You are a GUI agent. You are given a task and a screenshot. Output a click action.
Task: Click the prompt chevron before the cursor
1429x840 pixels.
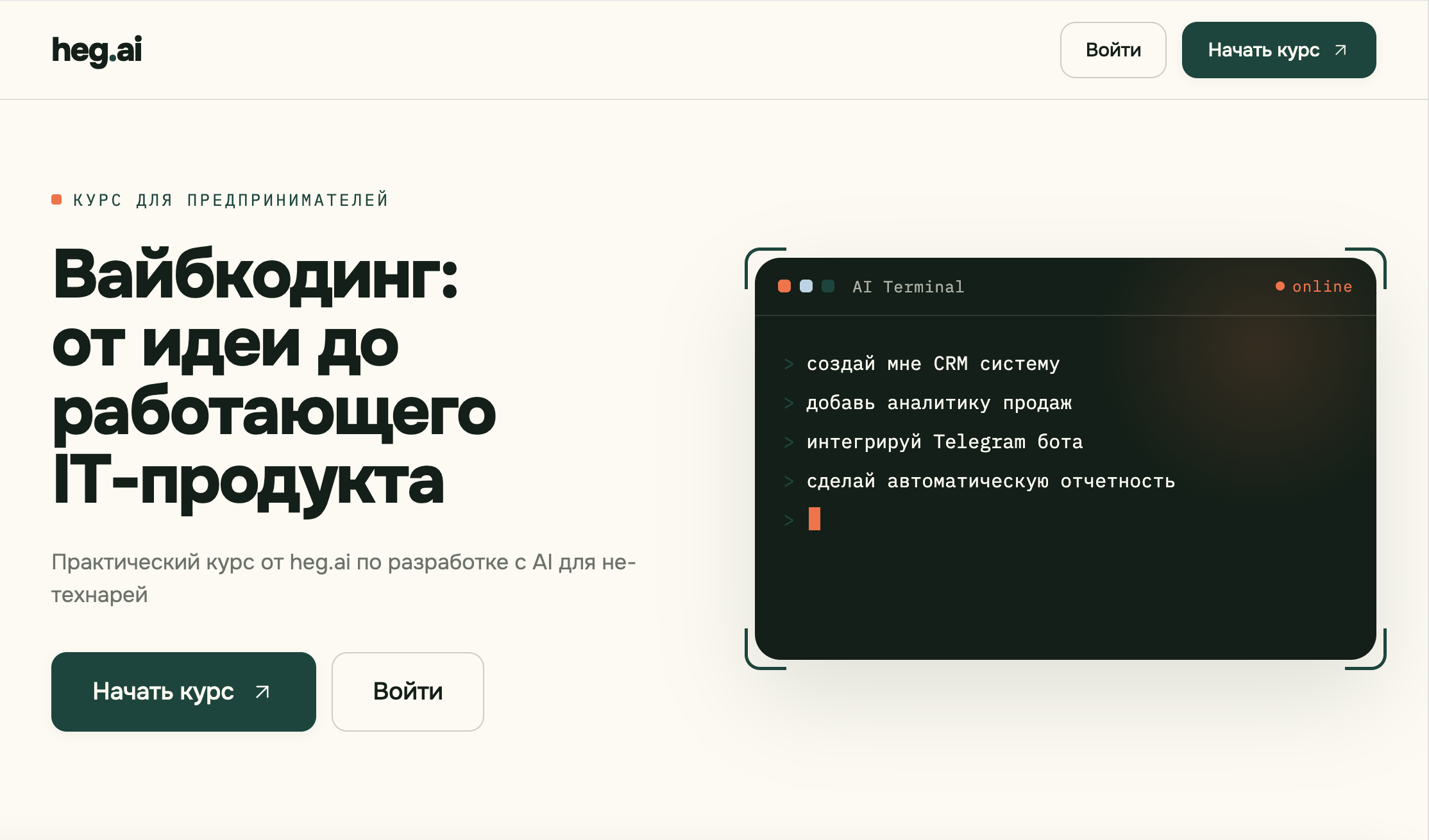pyautogui.click(x=789, y=521)
